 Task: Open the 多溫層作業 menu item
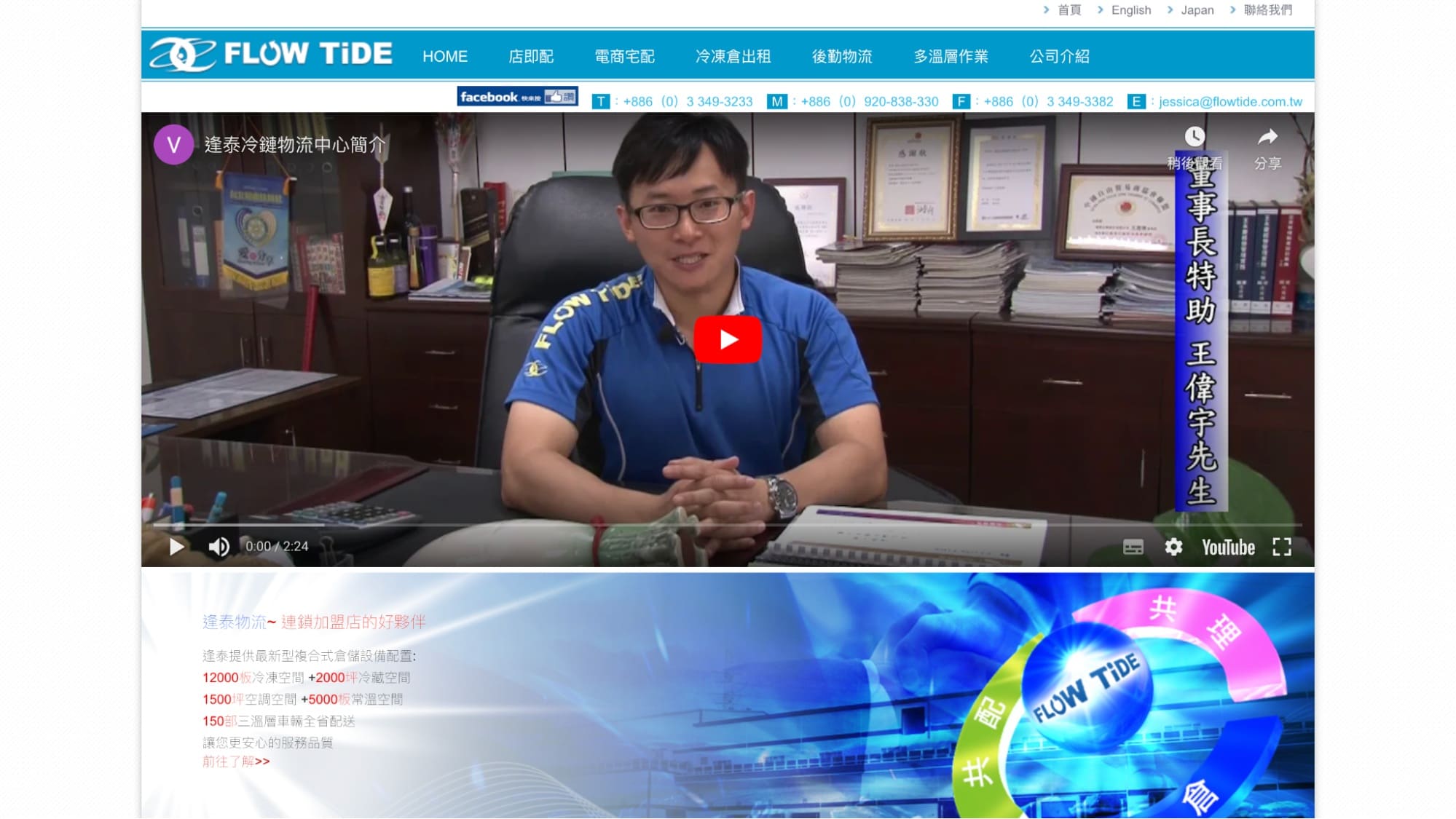951,56
